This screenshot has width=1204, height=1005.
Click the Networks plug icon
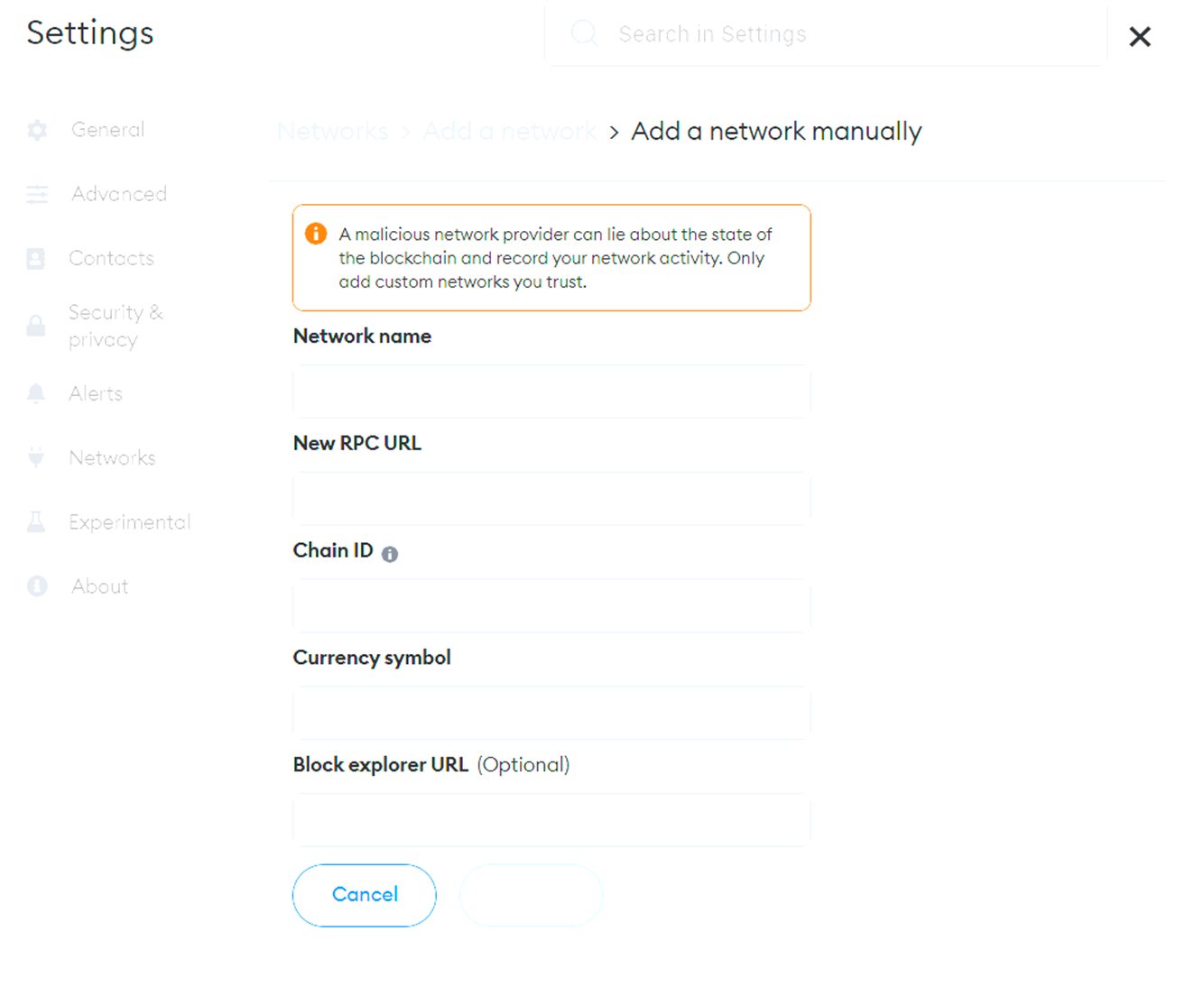(x=36, y=457)
